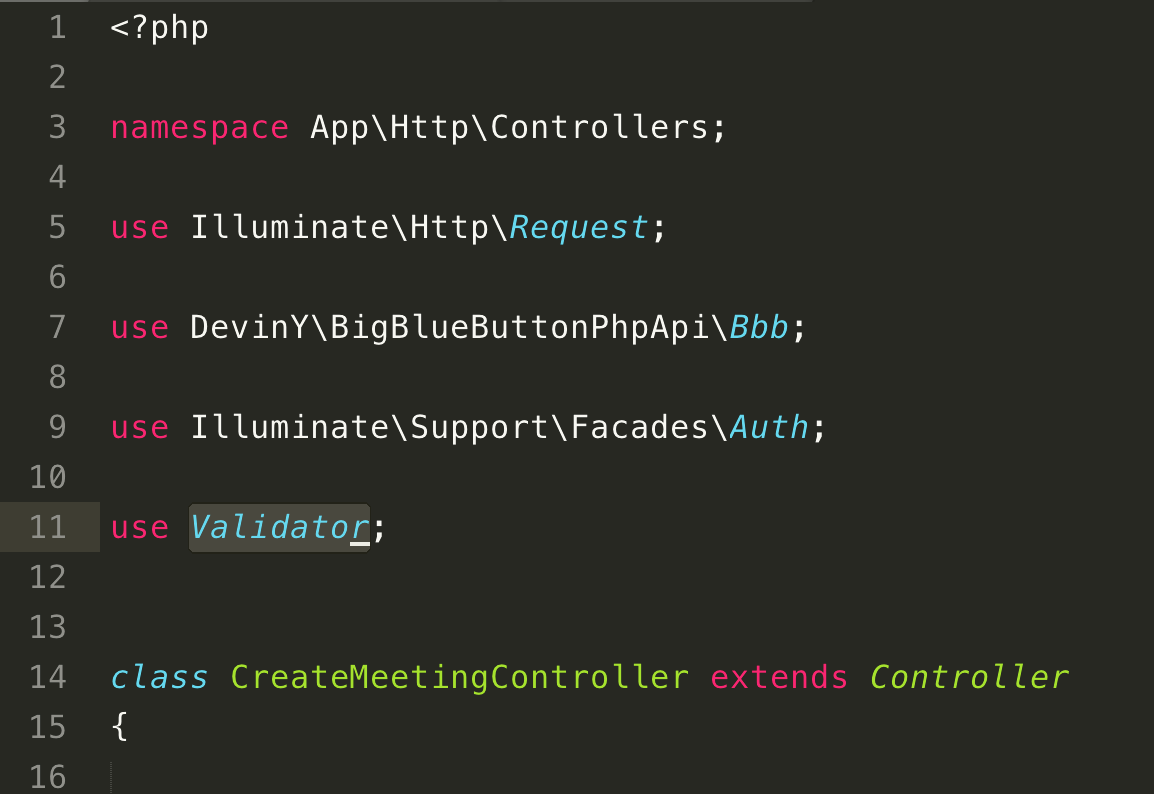Click the class keyword on line 14
This screenshot has height=794, width=1154.
click(x=160, y=678)
